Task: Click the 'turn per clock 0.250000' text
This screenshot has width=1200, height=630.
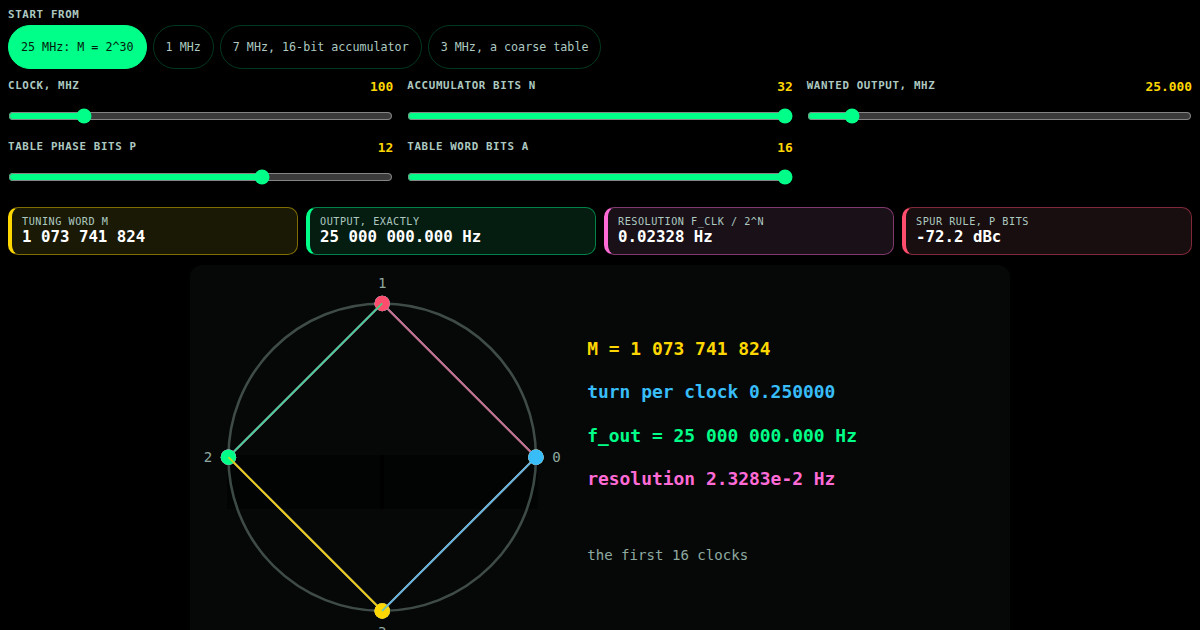Action: pyautogui.click(x=711, y=392)
